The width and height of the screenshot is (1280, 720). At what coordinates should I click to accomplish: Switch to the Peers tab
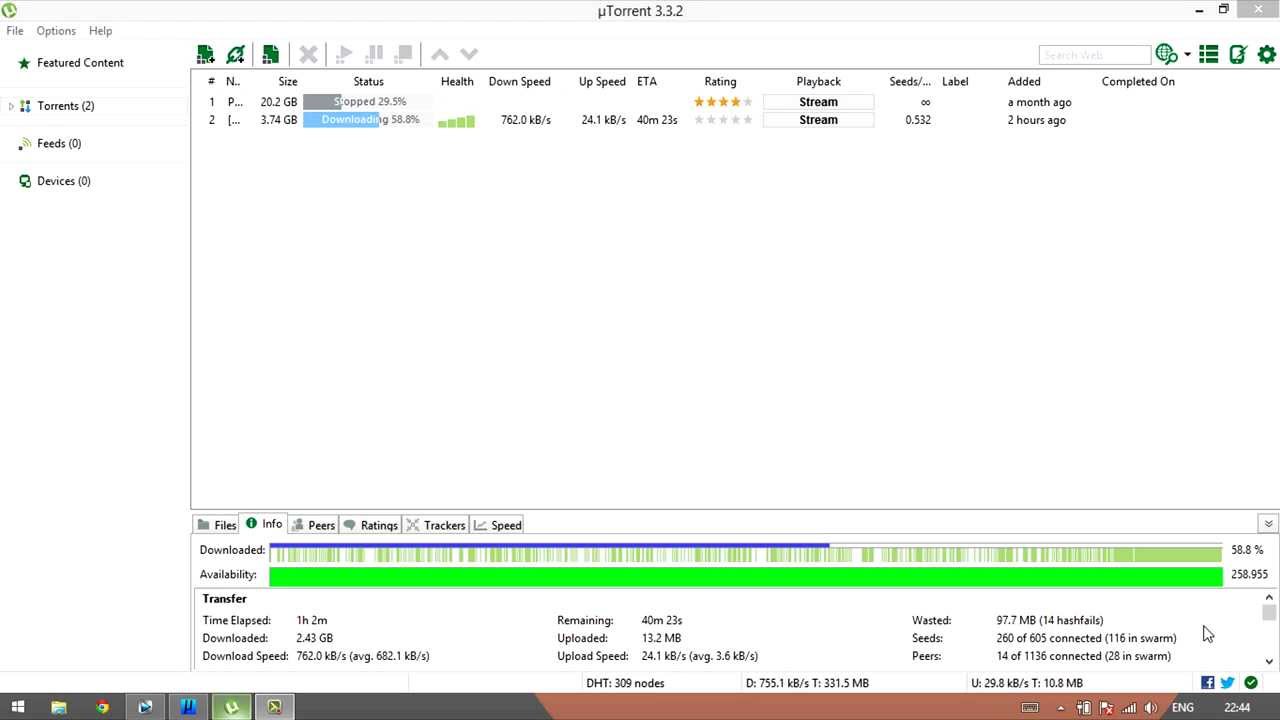click(313, 525)
